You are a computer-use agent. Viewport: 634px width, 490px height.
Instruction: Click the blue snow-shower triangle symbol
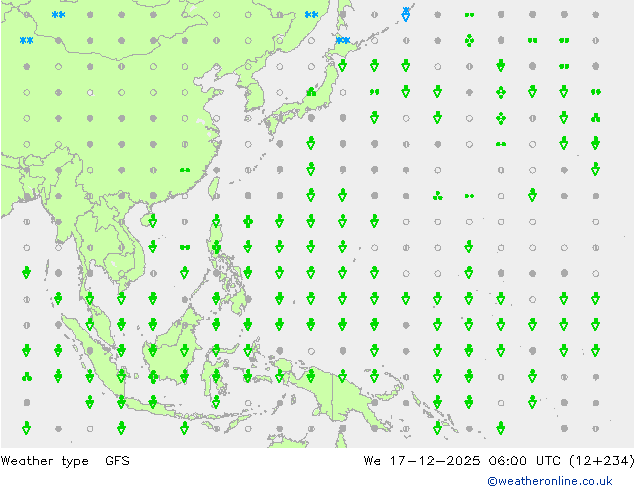(406, 14)
